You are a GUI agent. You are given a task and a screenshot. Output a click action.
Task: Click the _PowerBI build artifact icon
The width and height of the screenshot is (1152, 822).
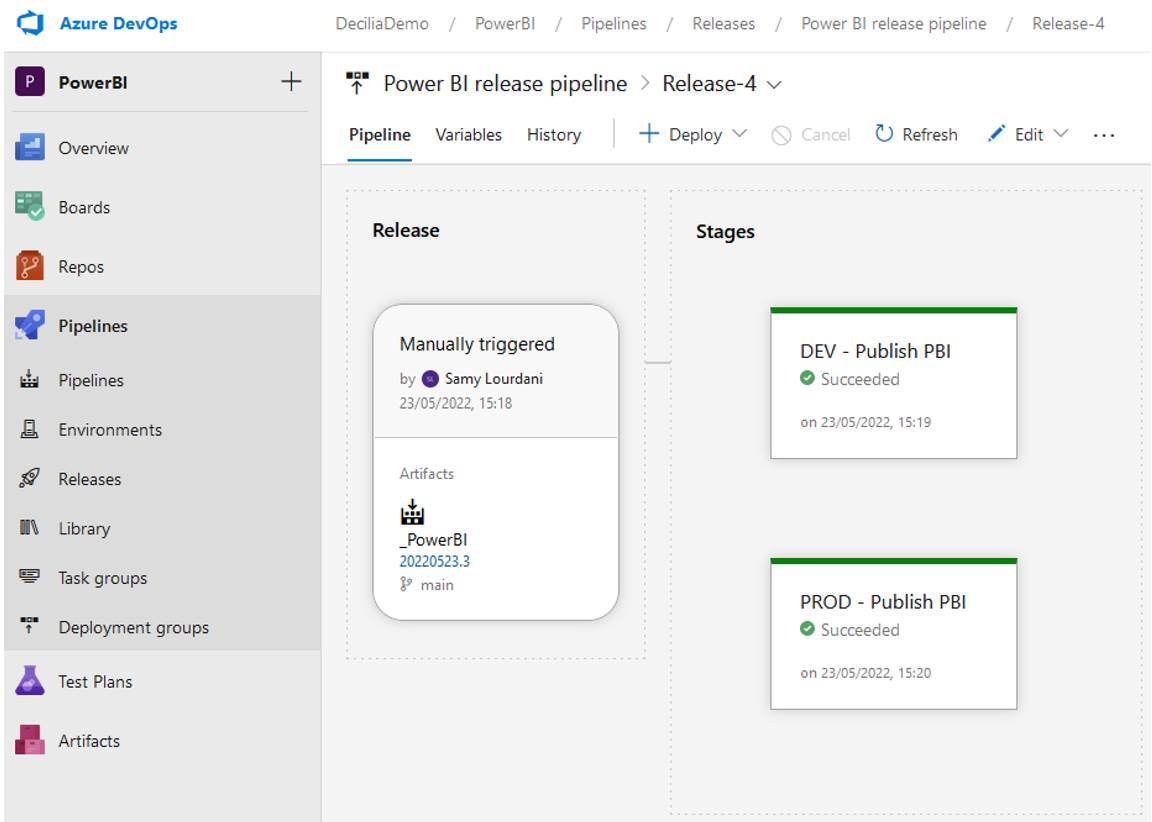click(412, 512)
